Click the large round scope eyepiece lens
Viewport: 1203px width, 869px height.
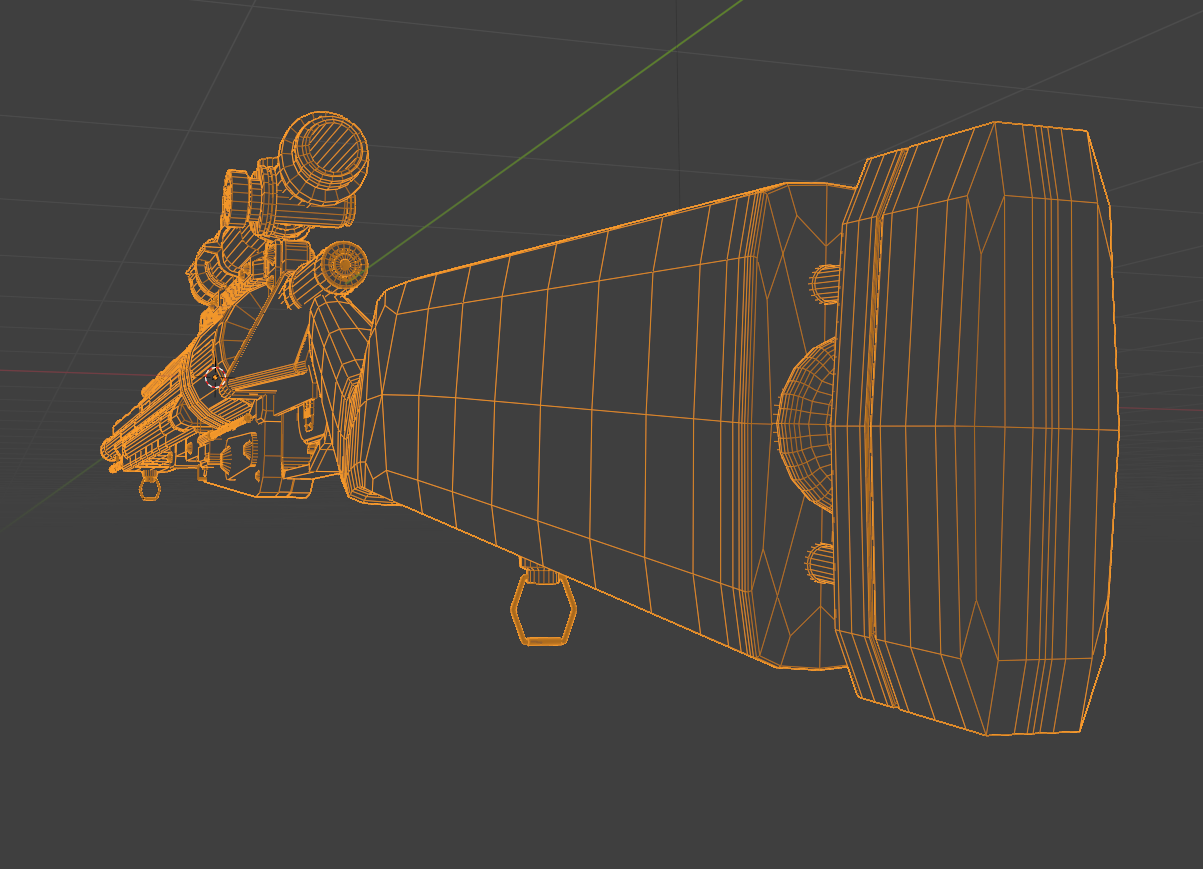[324, 155]
